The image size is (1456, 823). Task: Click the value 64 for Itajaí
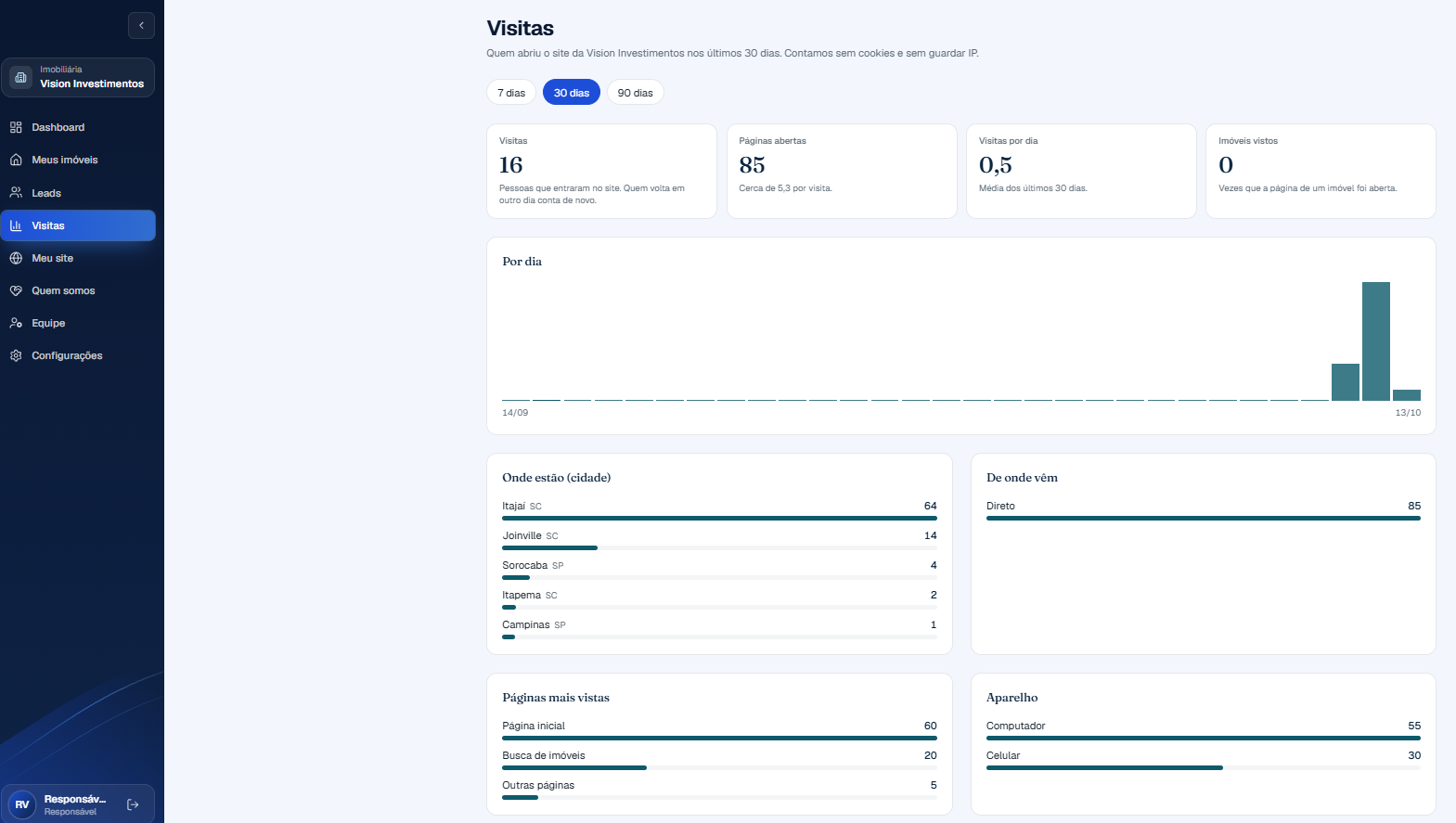click(931, 506)
